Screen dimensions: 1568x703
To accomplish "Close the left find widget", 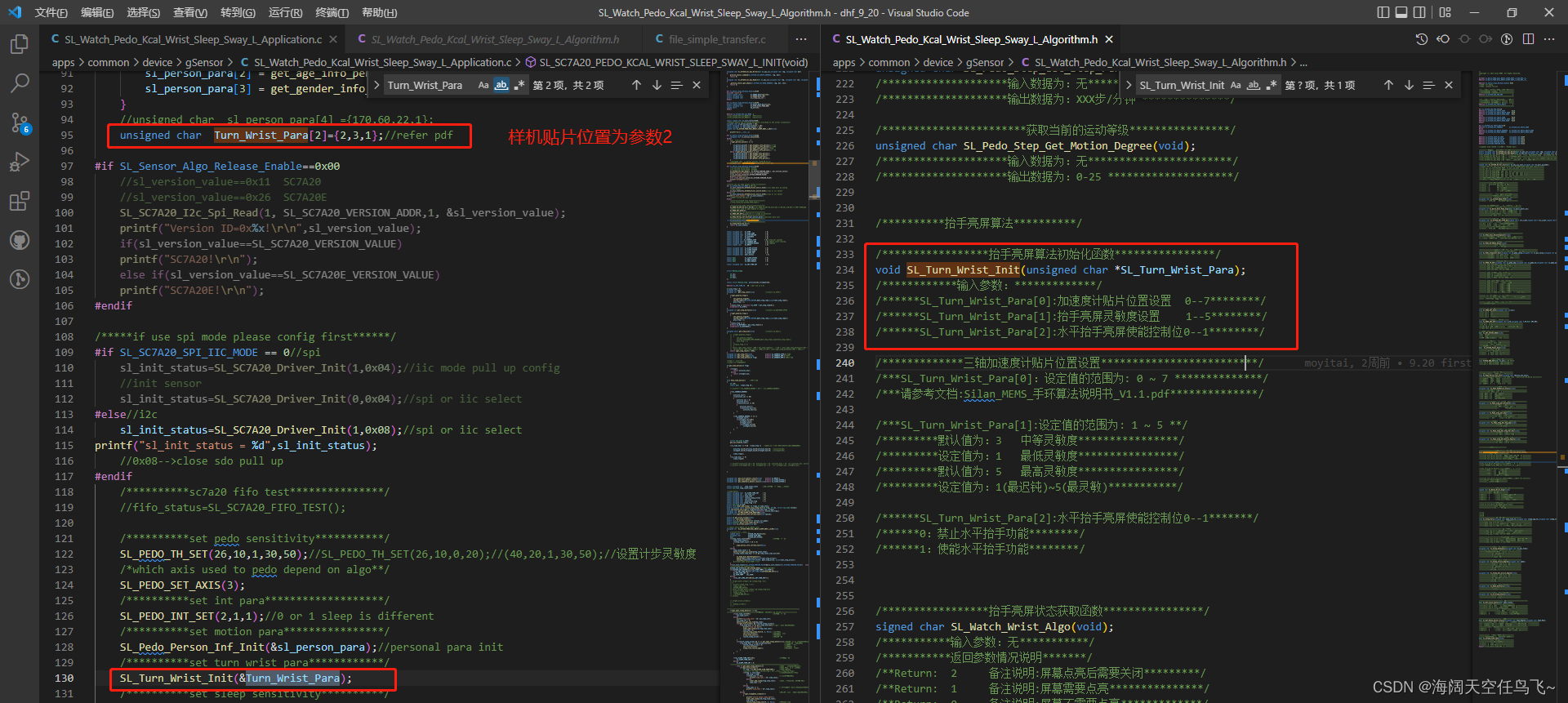I will click(x=697, y=85).
